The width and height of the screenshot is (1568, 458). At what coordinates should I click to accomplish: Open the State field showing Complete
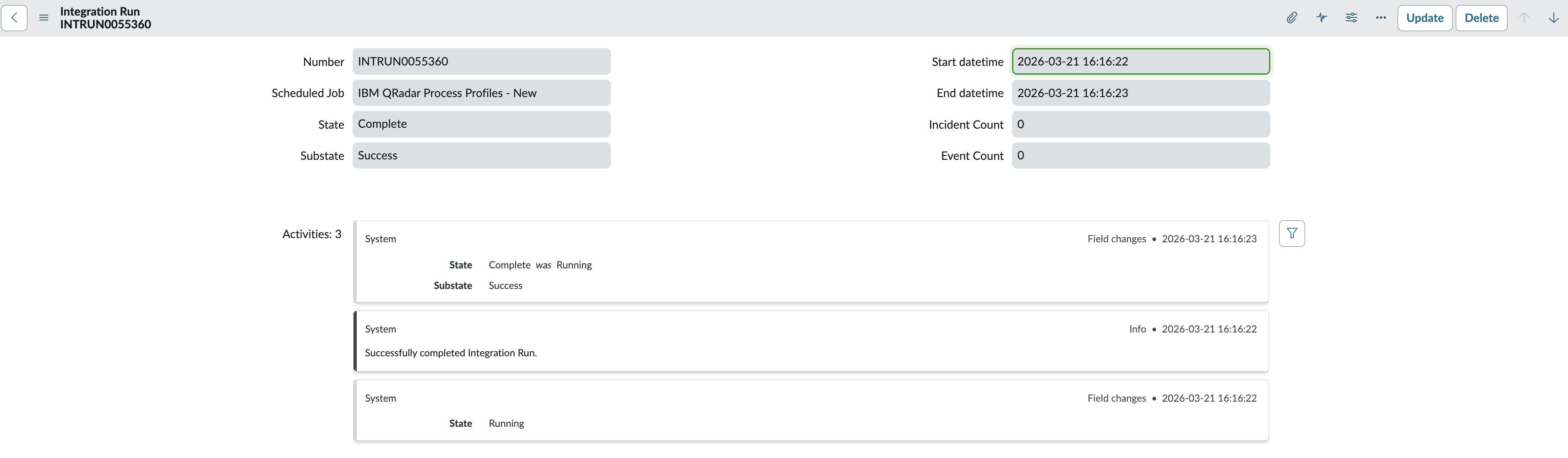[481, 124]
